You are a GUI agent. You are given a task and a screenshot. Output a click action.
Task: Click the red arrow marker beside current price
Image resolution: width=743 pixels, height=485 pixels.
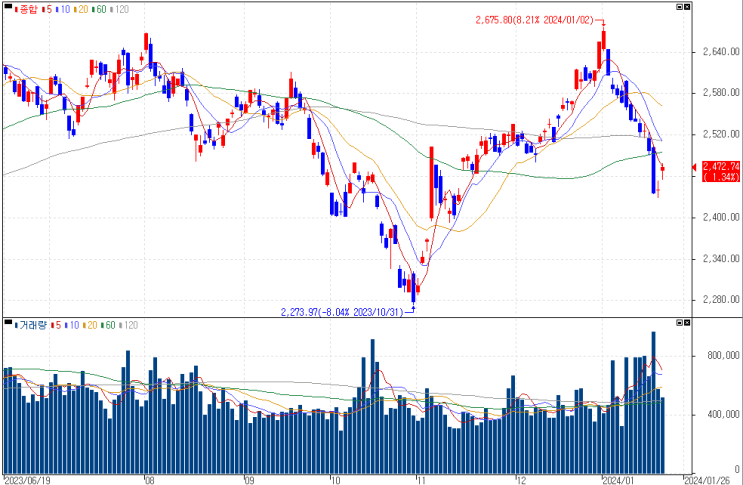695,167
